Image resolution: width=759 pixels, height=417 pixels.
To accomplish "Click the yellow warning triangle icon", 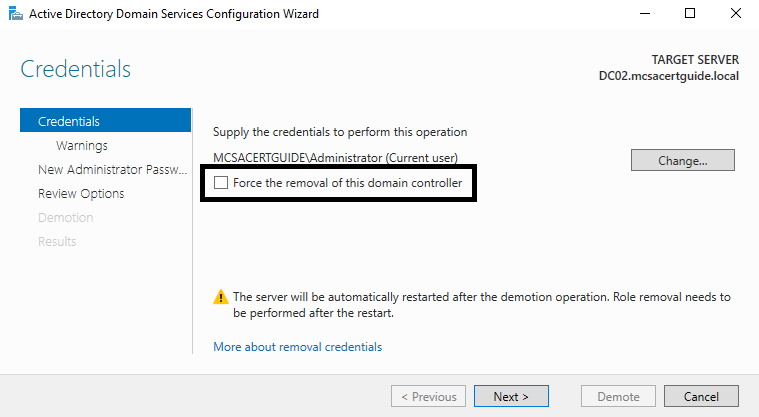I will (x=220, y=298).
